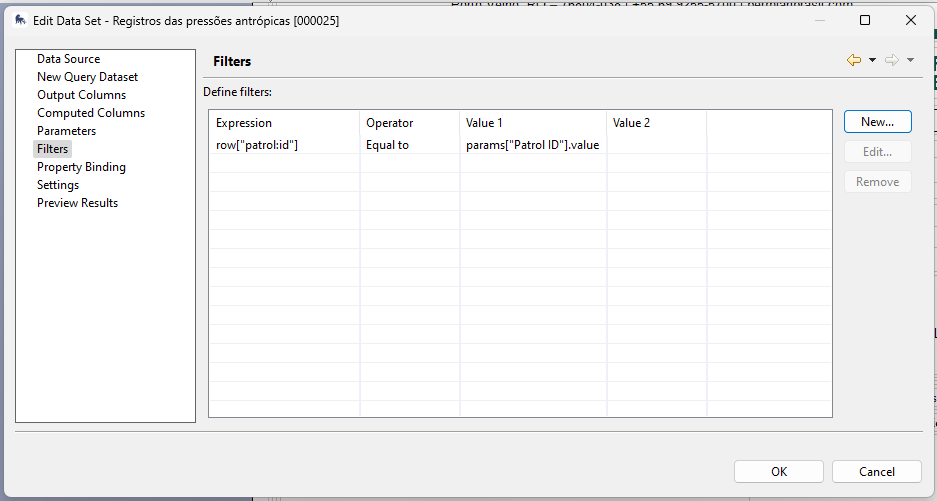Show the Preview Results page
Viewport: 937px width, 501px height.
[x=77, y=203]
